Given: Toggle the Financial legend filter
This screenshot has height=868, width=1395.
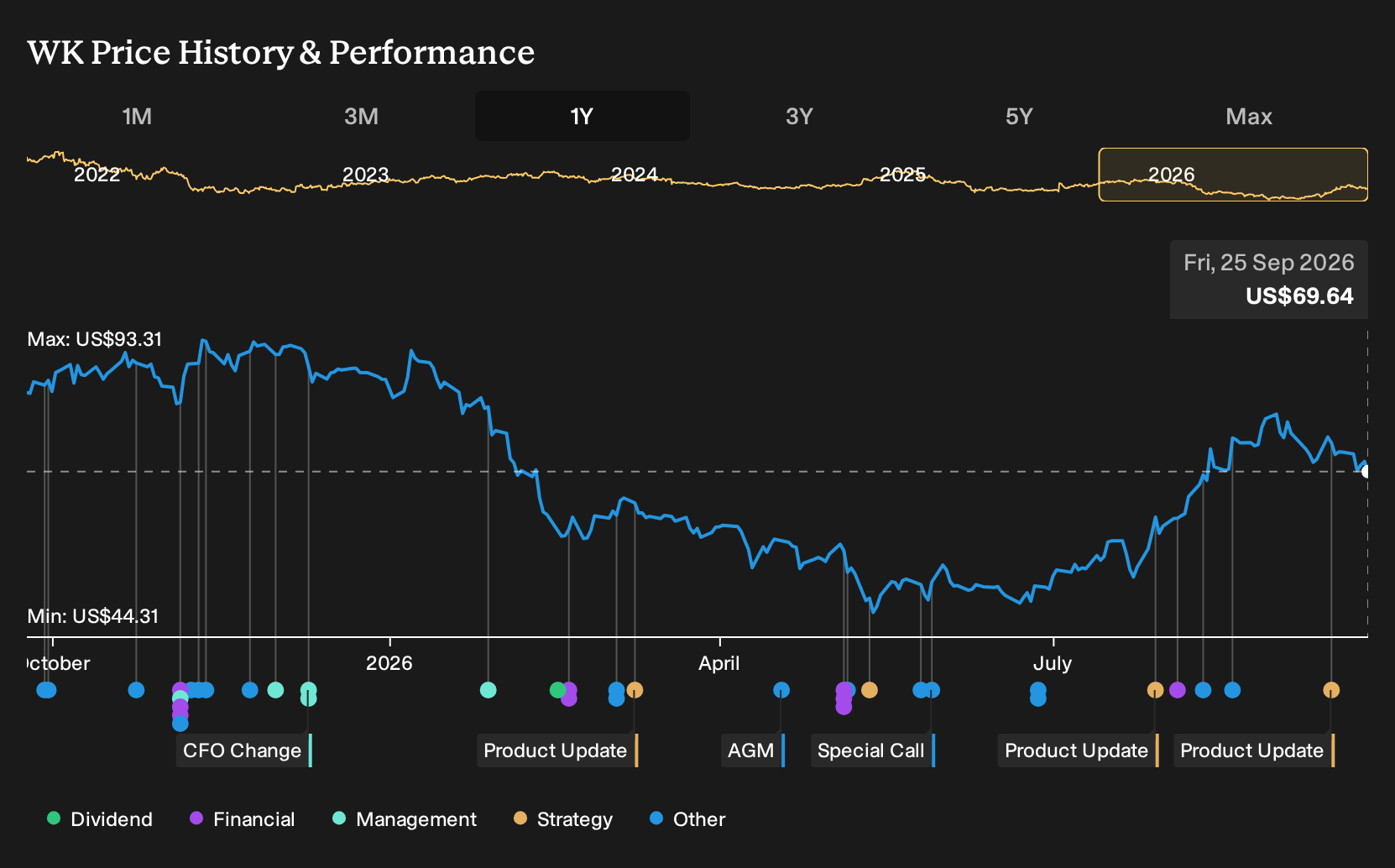Looking at the screenshot, I should [243, 819].
